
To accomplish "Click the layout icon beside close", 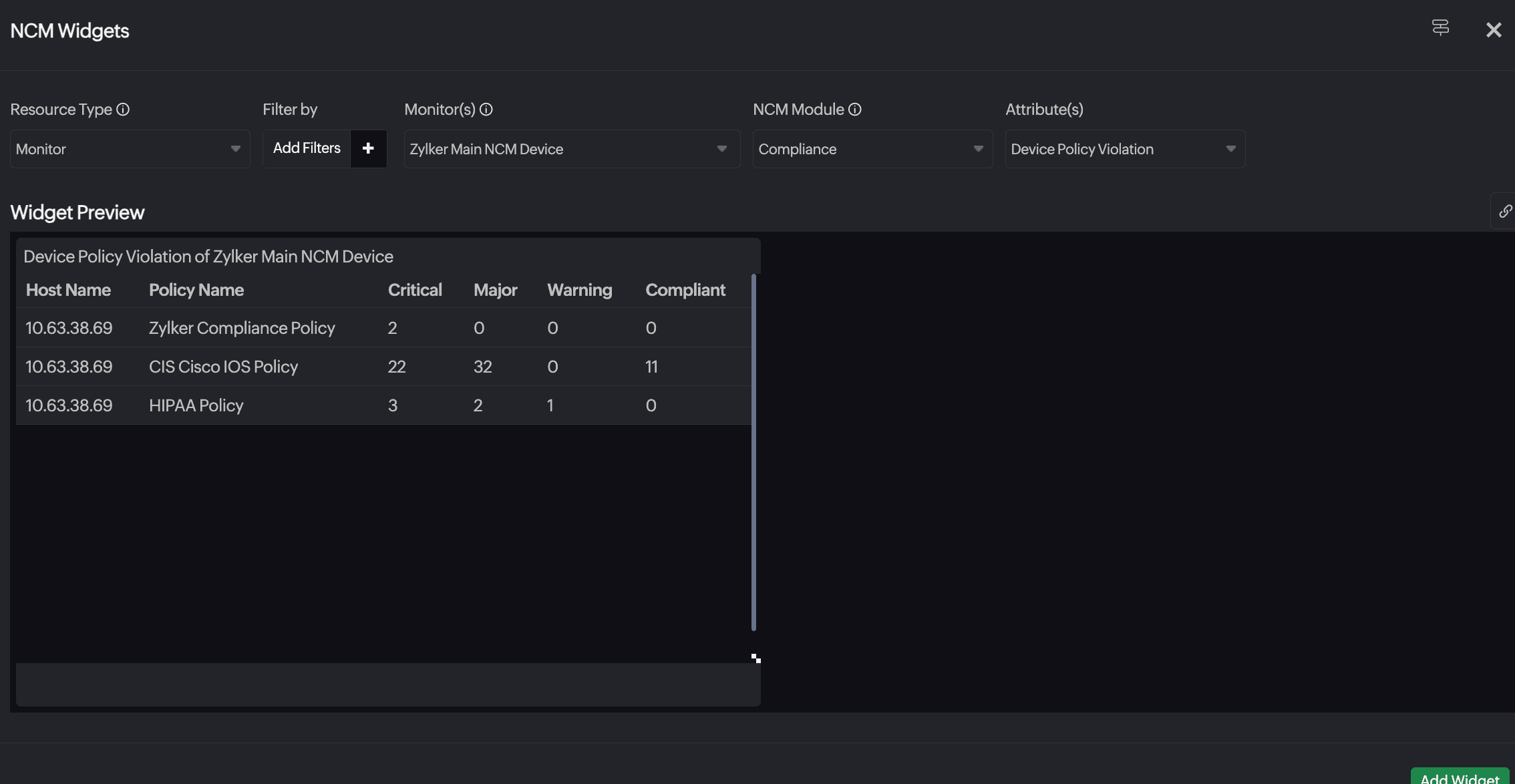I will click(x=1440, y=28).
